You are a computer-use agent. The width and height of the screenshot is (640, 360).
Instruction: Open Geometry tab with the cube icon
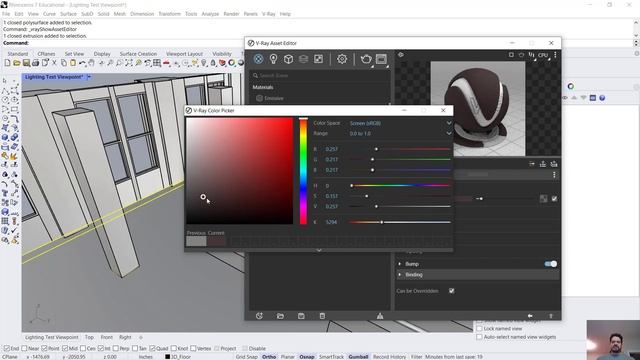(289, 59)
